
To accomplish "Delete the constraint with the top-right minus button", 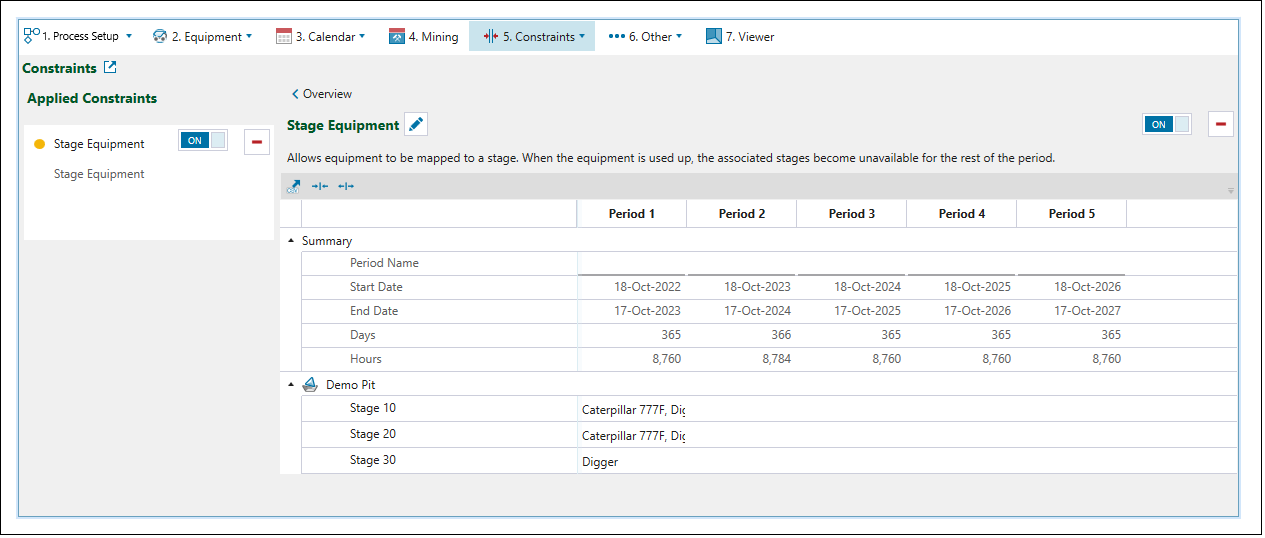I will [x=1221, y=124].
